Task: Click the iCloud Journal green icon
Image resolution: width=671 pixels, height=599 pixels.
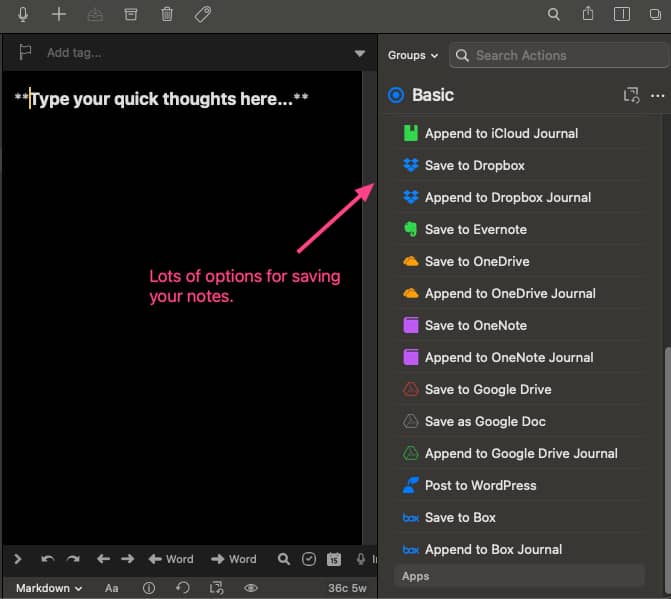Action: click(410, 133)
